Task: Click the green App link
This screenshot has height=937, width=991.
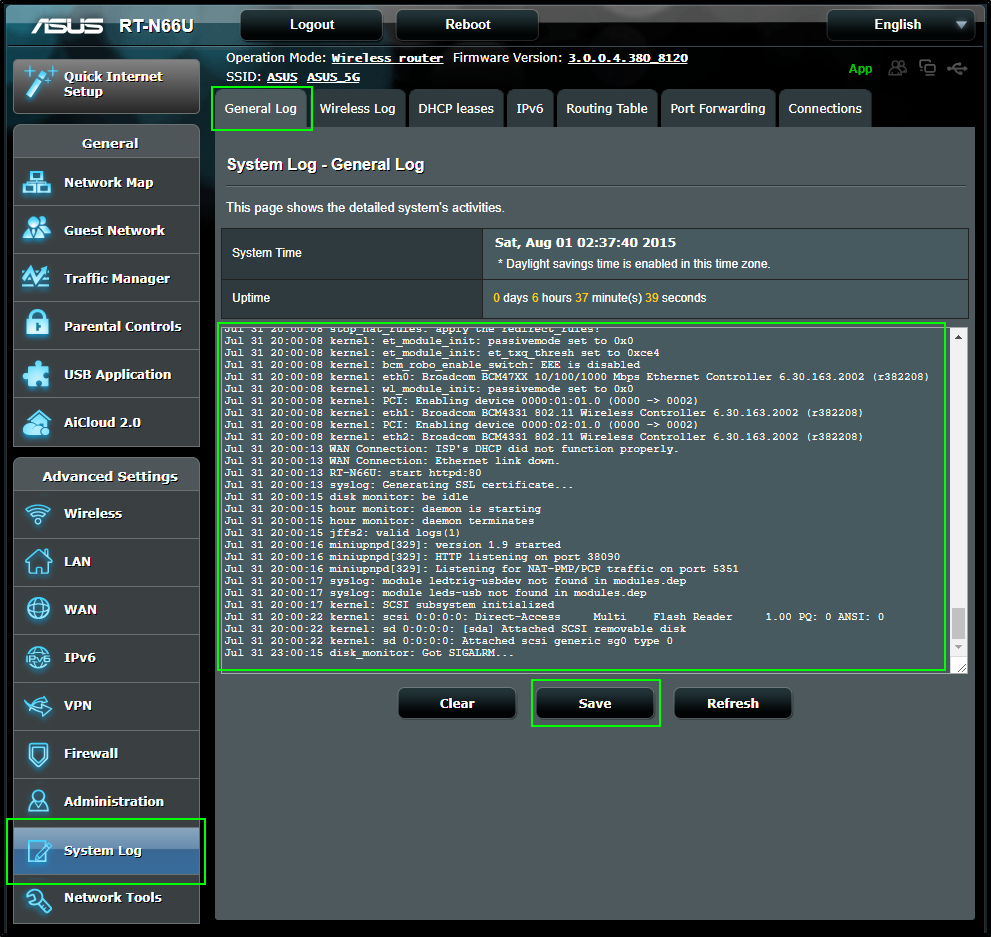Action: [x=860, y=68]
